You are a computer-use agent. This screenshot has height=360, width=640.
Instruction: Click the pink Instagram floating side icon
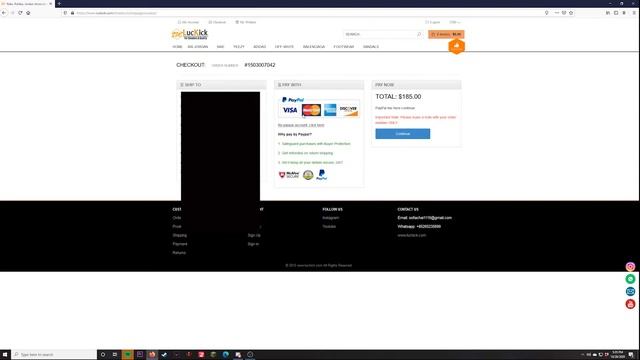630,267
